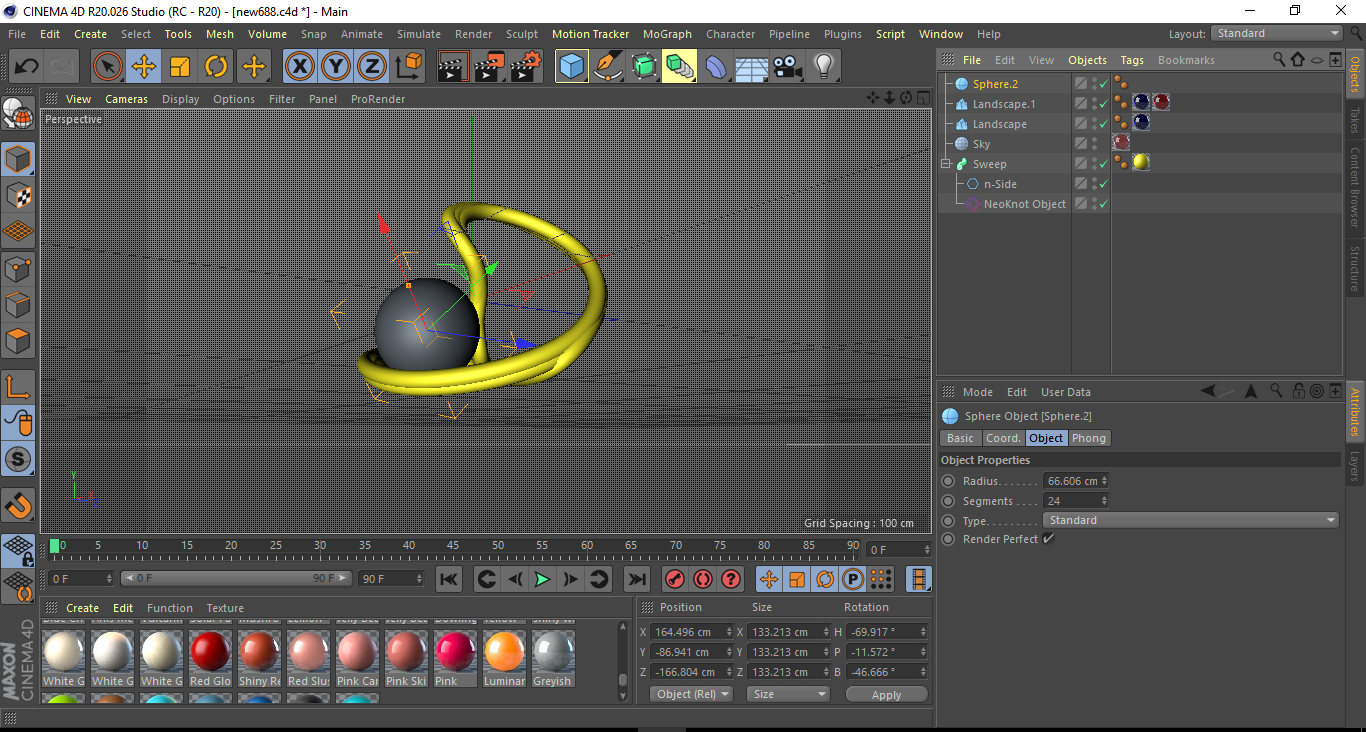Screen dimensions: 1366x732
Task: Select Edges mode icon
Action: [18, 305]
